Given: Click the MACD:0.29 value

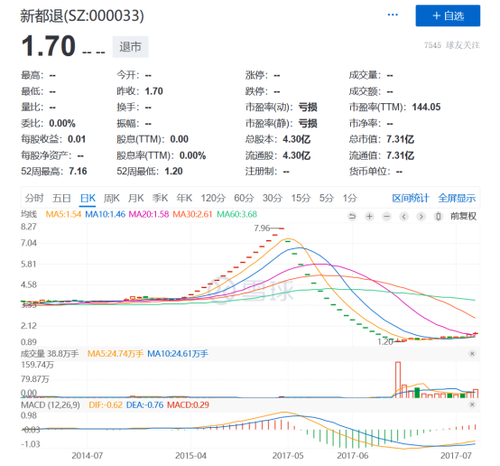Looking at the screenshot, I should (x=188, y=405).
